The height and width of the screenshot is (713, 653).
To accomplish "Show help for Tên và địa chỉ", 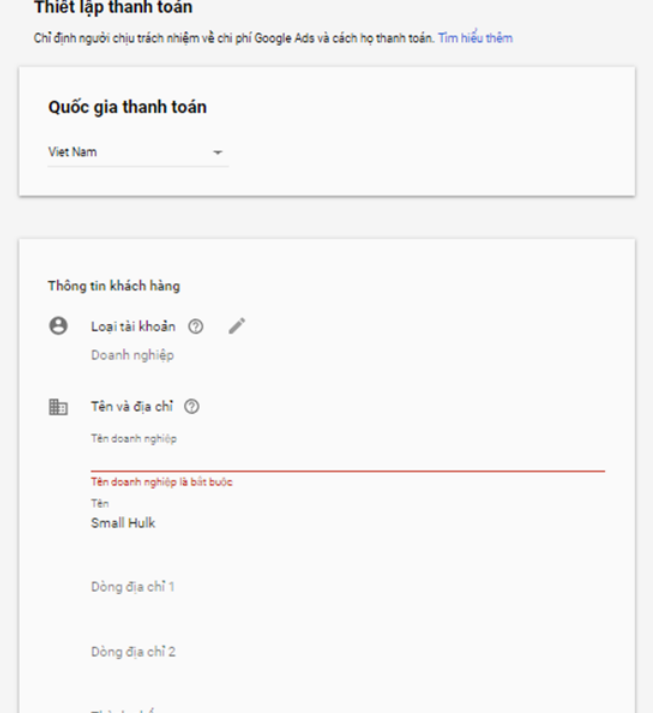I will 192,407.
